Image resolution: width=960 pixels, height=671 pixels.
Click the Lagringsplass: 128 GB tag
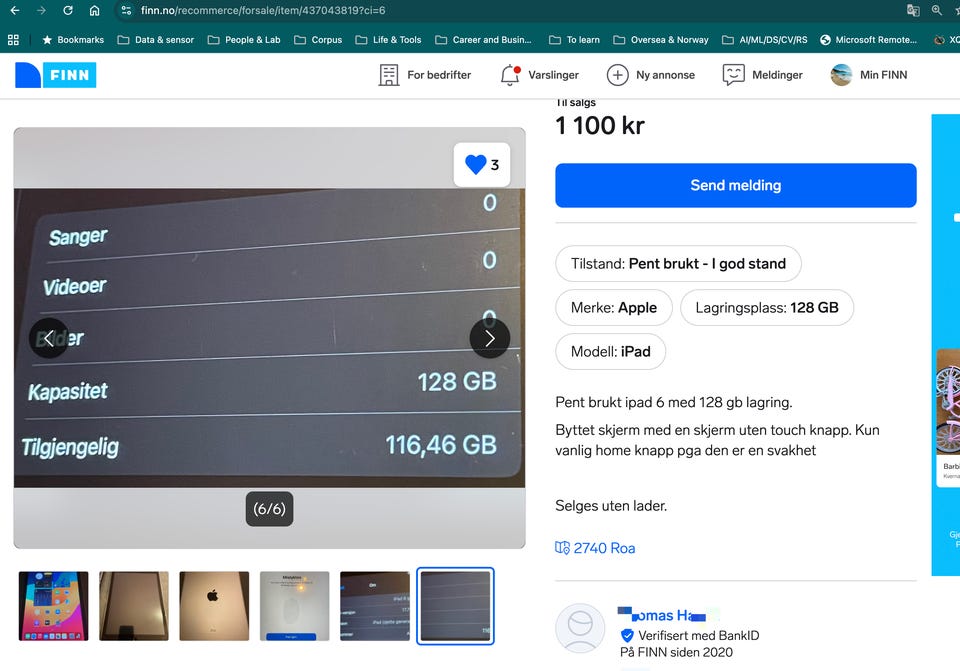(767, 307)
